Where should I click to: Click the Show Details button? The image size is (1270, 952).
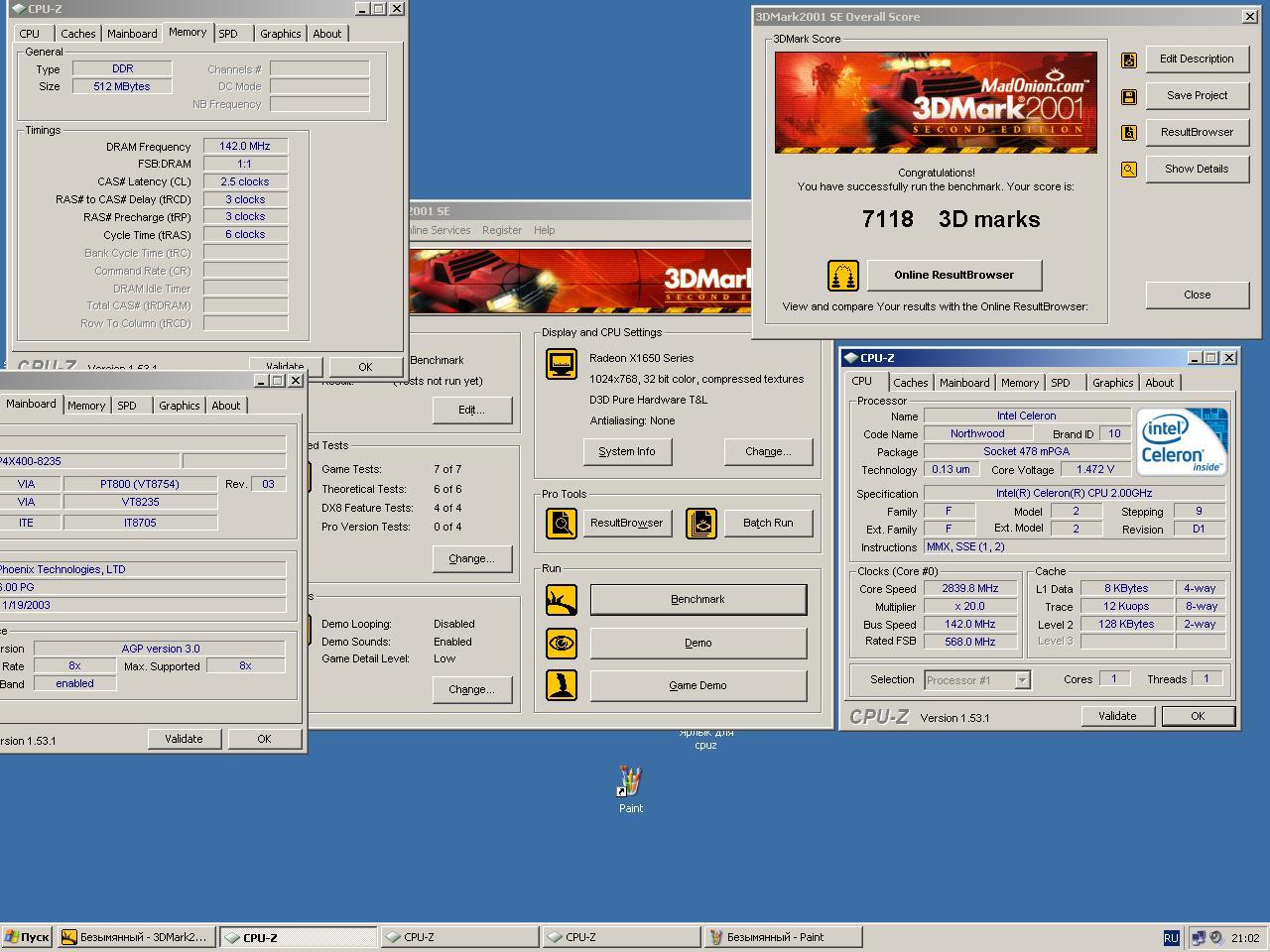[x=1197, y=169]
